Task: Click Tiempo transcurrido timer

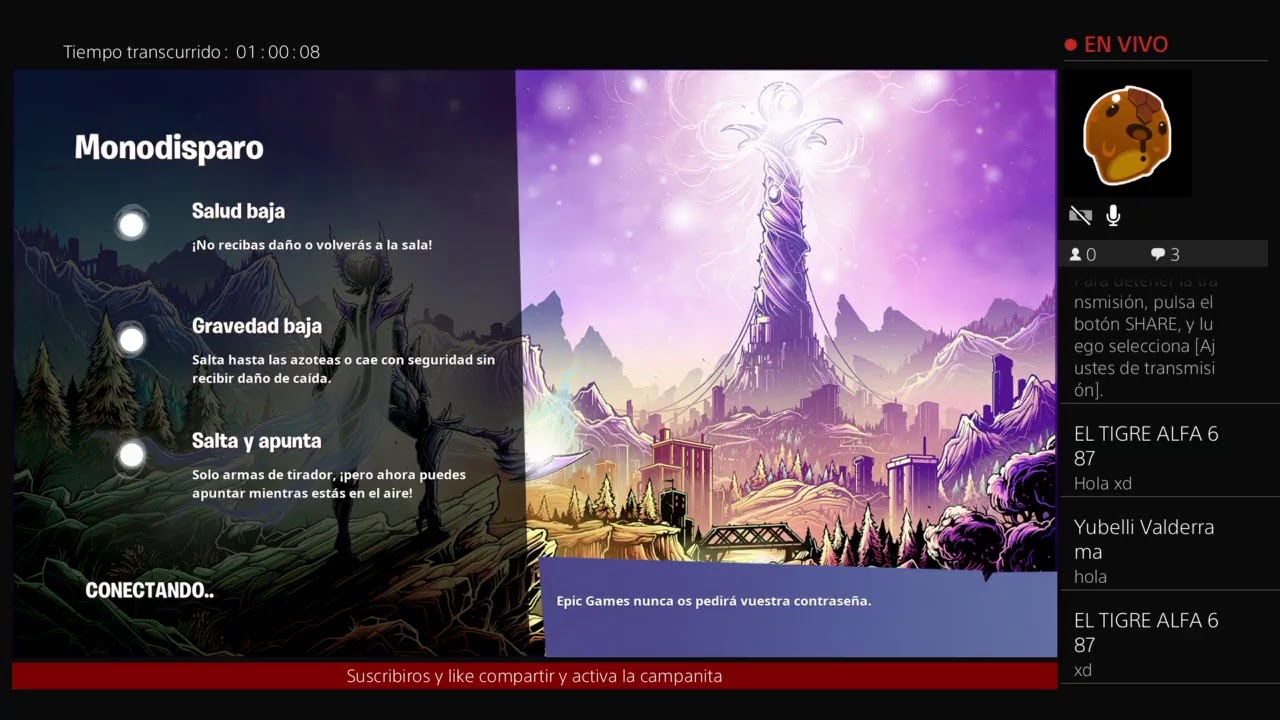Action: (192, 52)
